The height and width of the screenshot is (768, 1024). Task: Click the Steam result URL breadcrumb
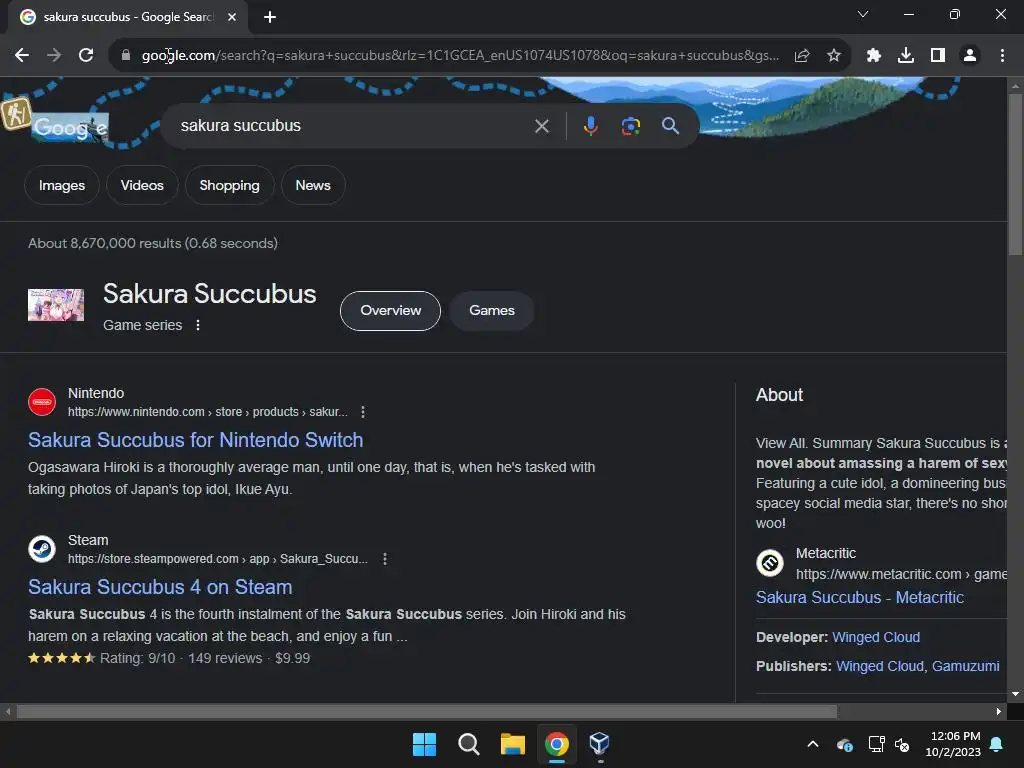217,559
